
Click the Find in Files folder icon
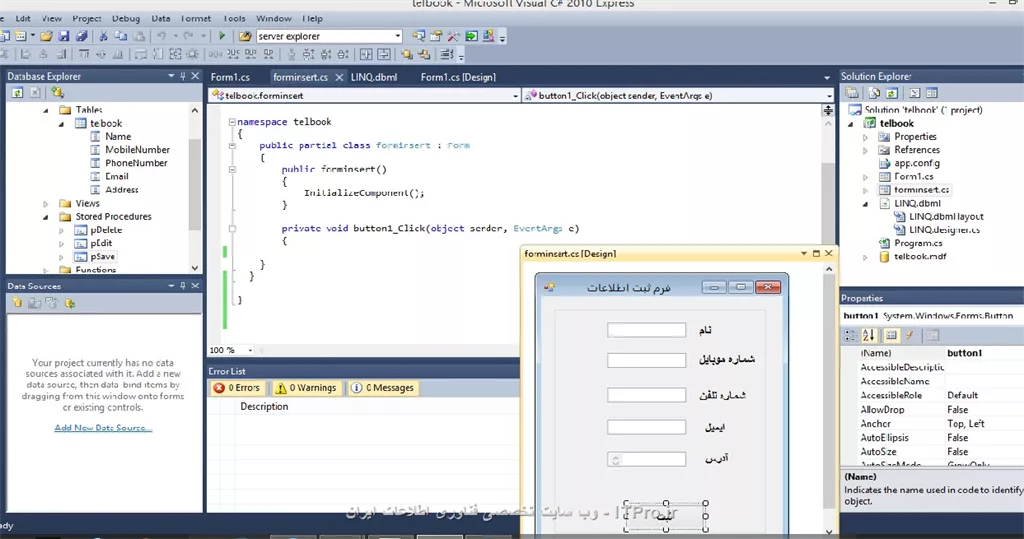pos(245,36)
